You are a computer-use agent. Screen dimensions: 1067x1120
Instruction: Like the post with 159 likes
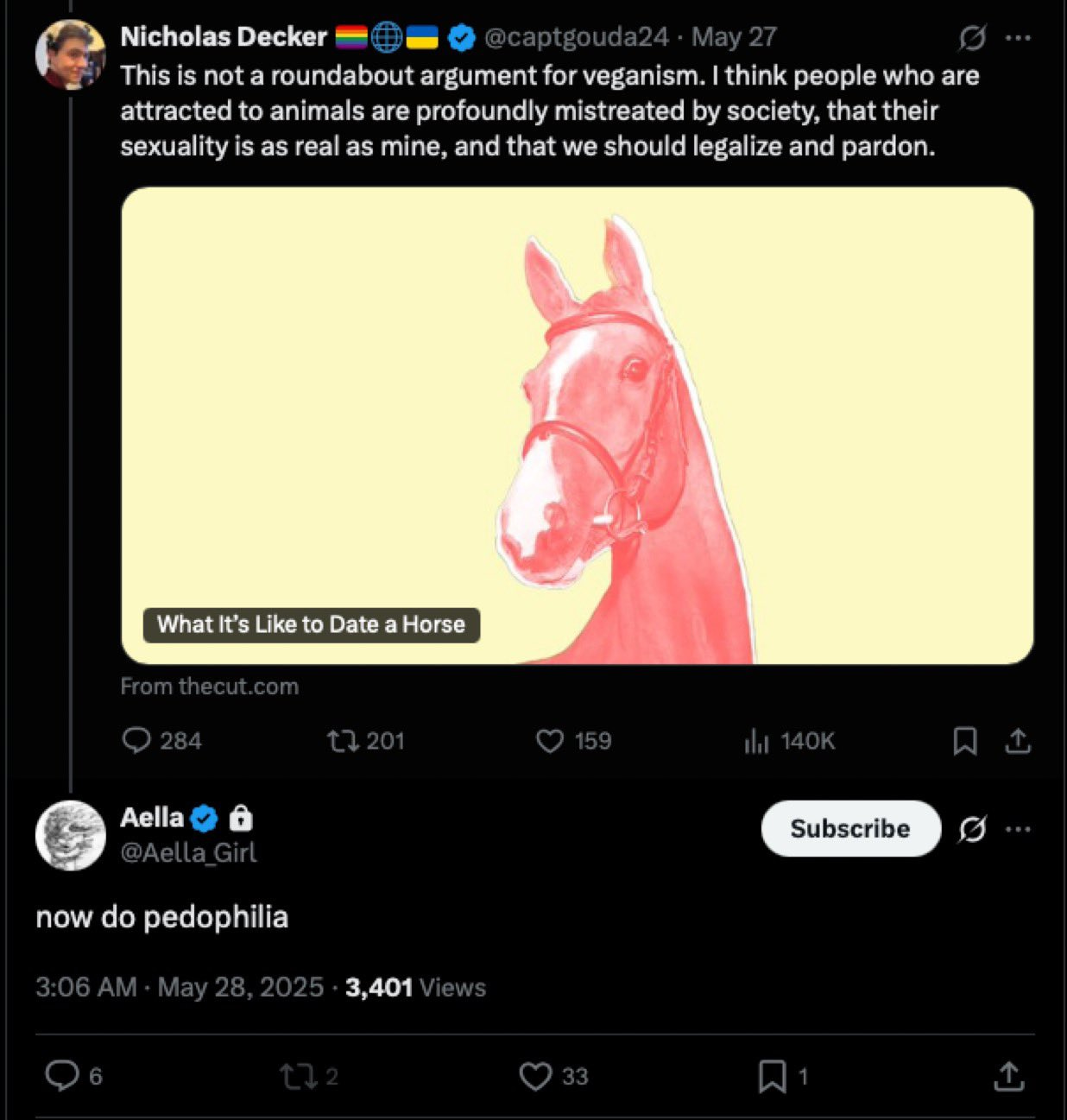coord(574,741)
